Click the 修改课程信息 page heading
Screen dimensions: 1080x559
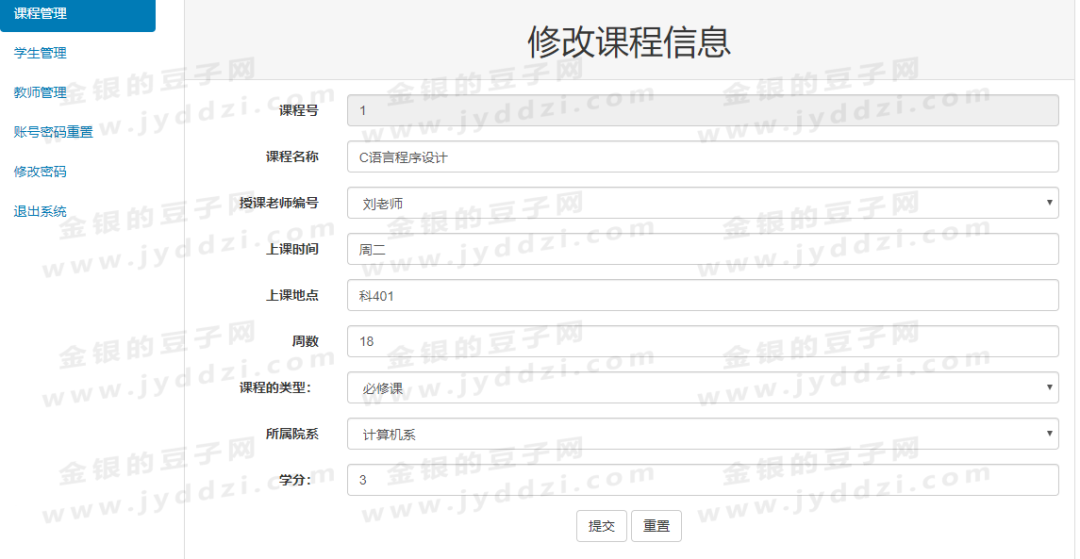(629, 43)
